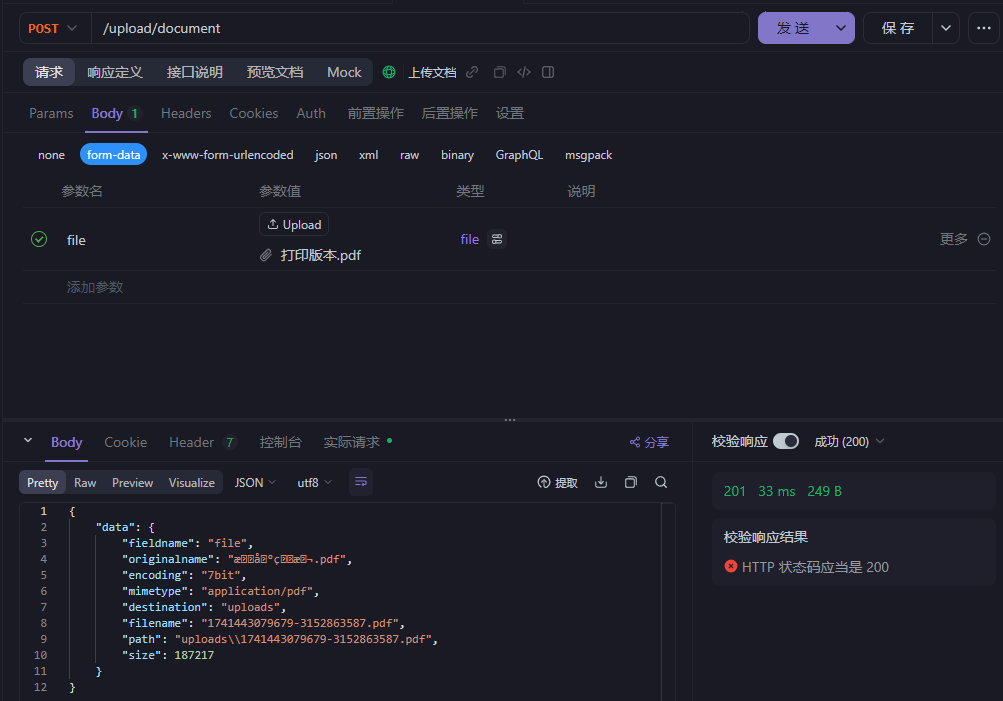
Task: Switch response view to Preview
Action: click(x=132, y=482)
